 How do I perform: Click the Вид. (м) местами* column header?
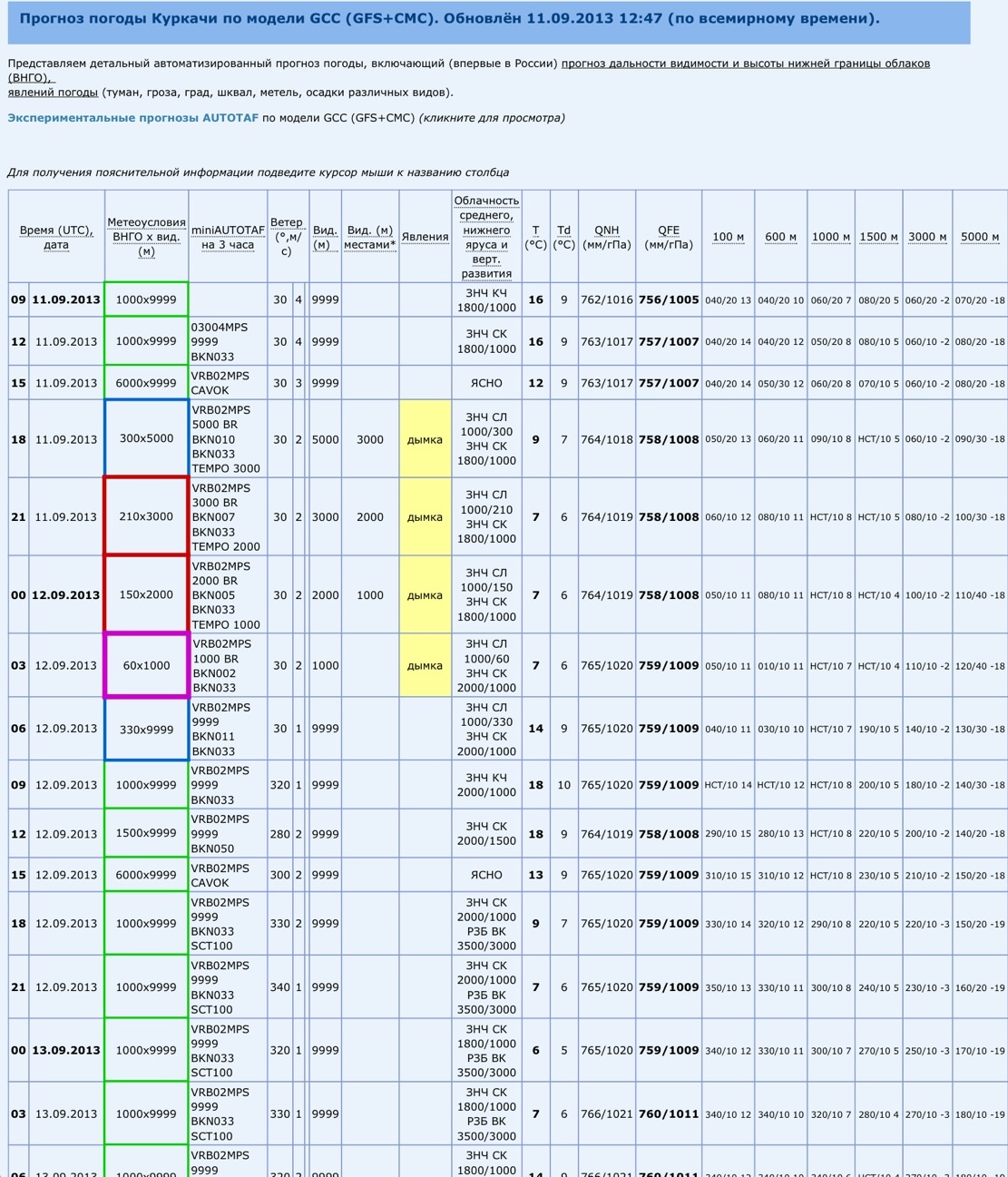(370, 237)
